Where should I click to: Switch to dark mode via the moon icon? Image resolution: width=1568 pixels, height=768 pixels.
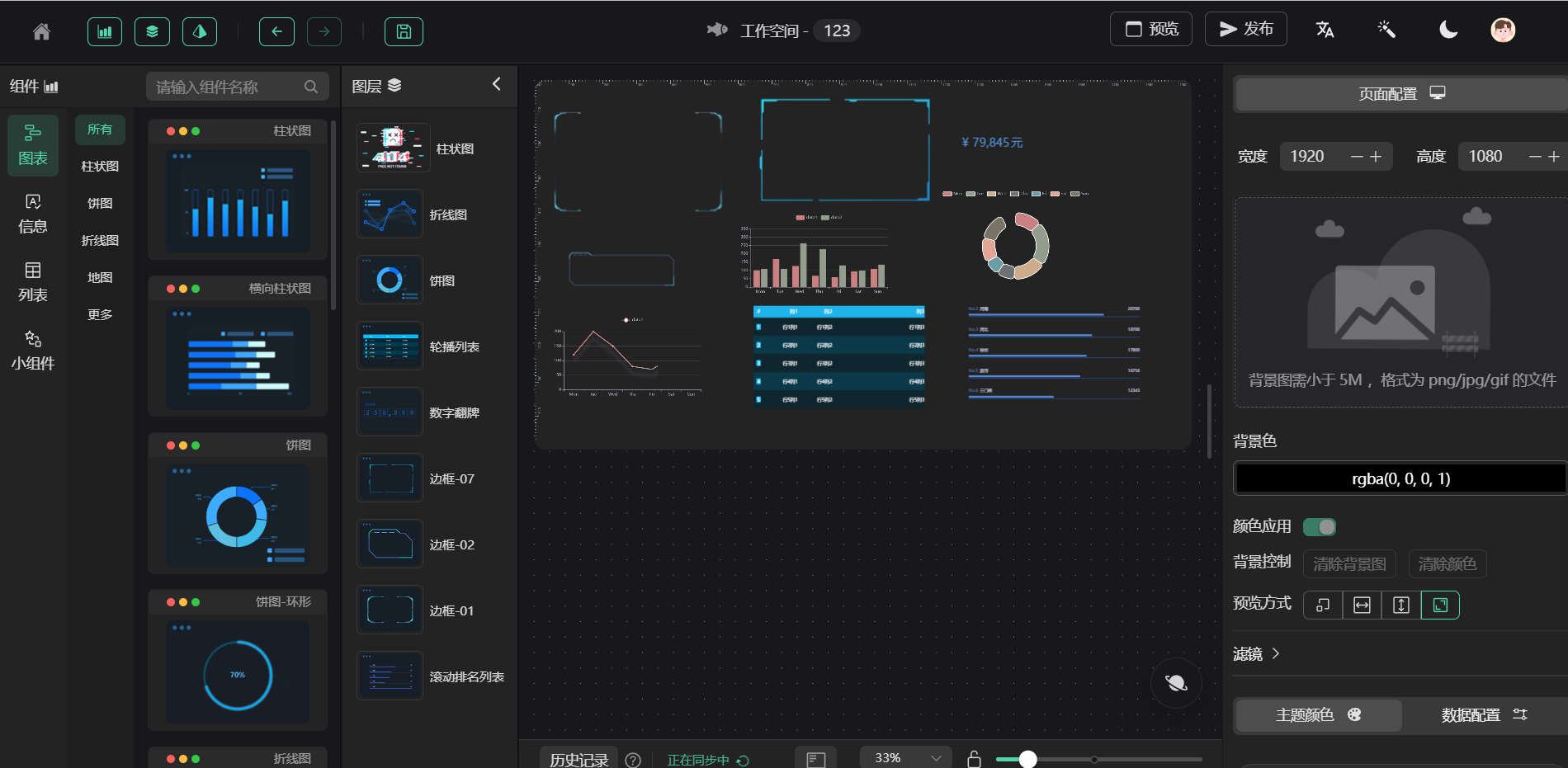pyautogui.click(x=1447, y=29)
